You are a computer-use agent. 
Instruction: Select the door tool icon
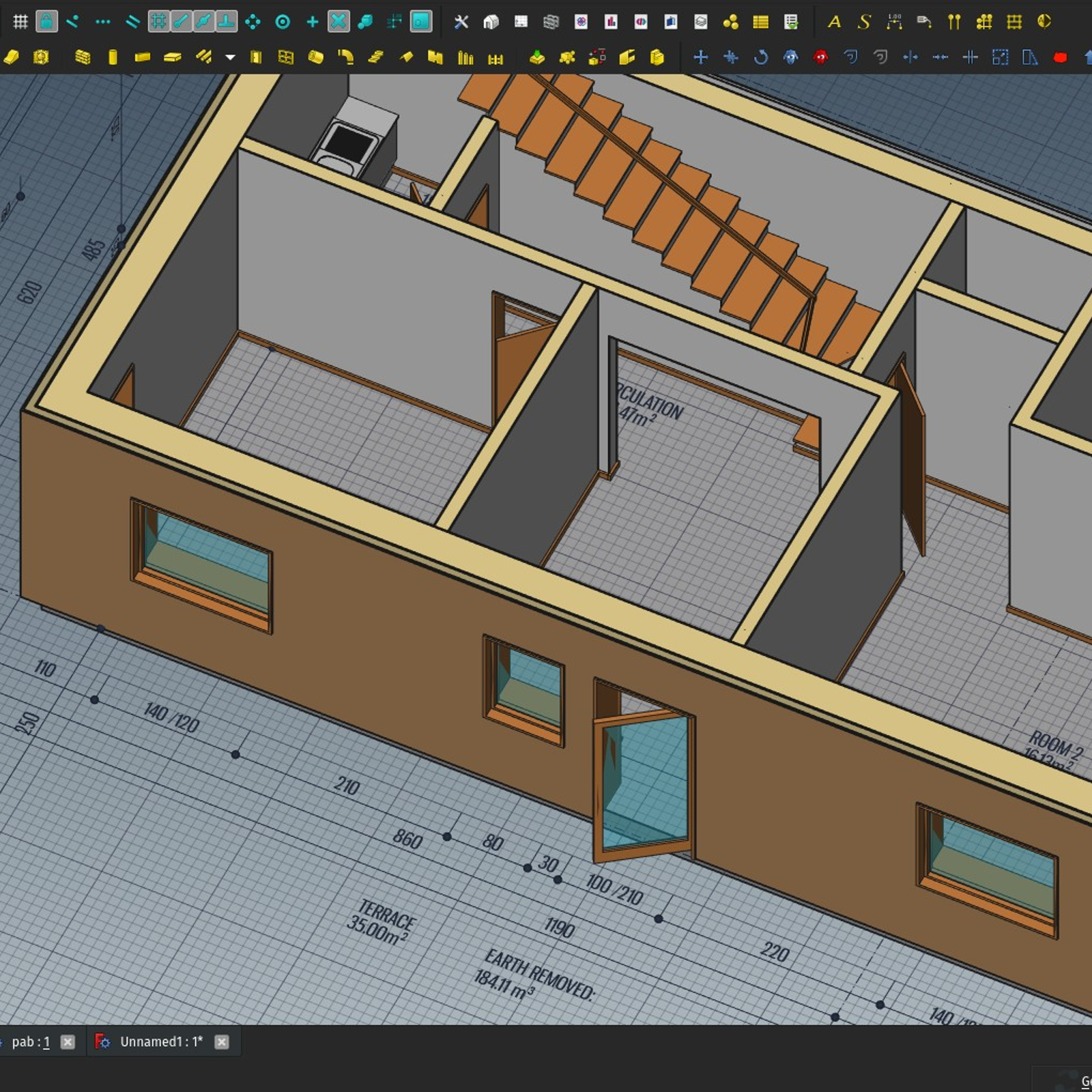pos(256,57)
